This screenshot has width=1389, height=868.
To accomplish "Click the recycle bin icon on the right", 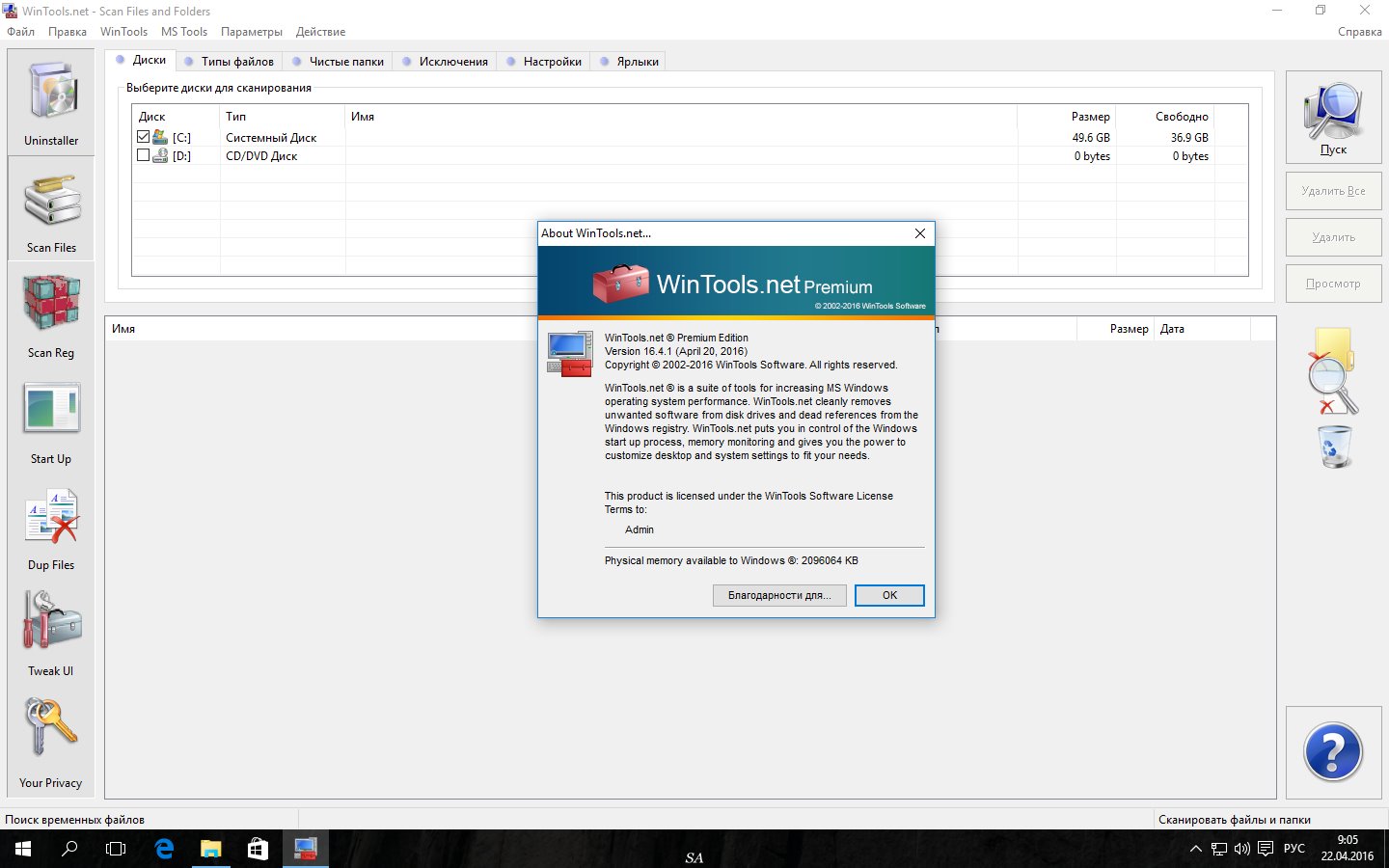I will (1335, 447).
